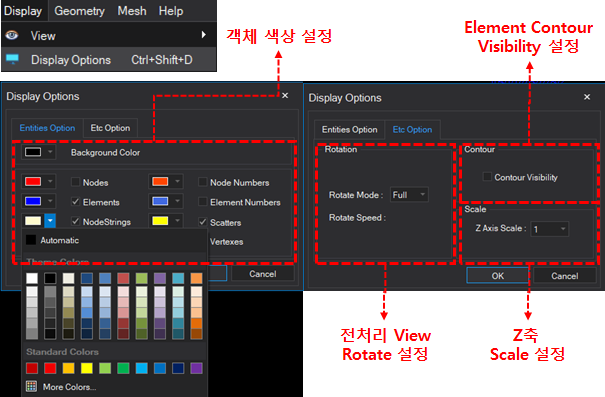Image resolution: width=605 pixels, height=397 pixels.
Task: Open the Geometry menu
Action: point(79,11)
